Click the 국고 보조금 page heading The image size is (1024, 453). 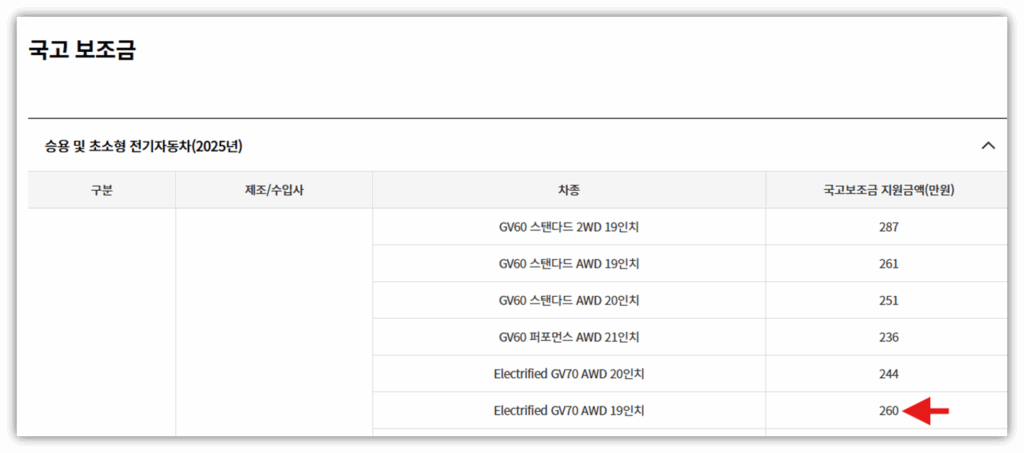[x=82, y=50]
